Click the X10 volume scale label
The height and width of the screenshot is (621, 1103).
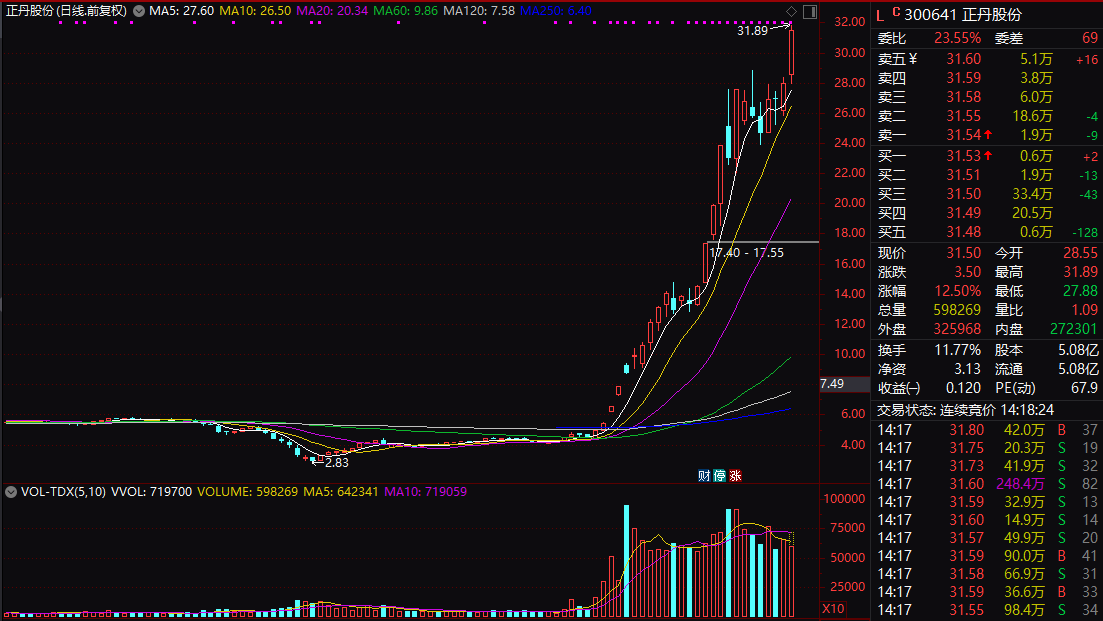pyautogui.click(x=833, y=608)
